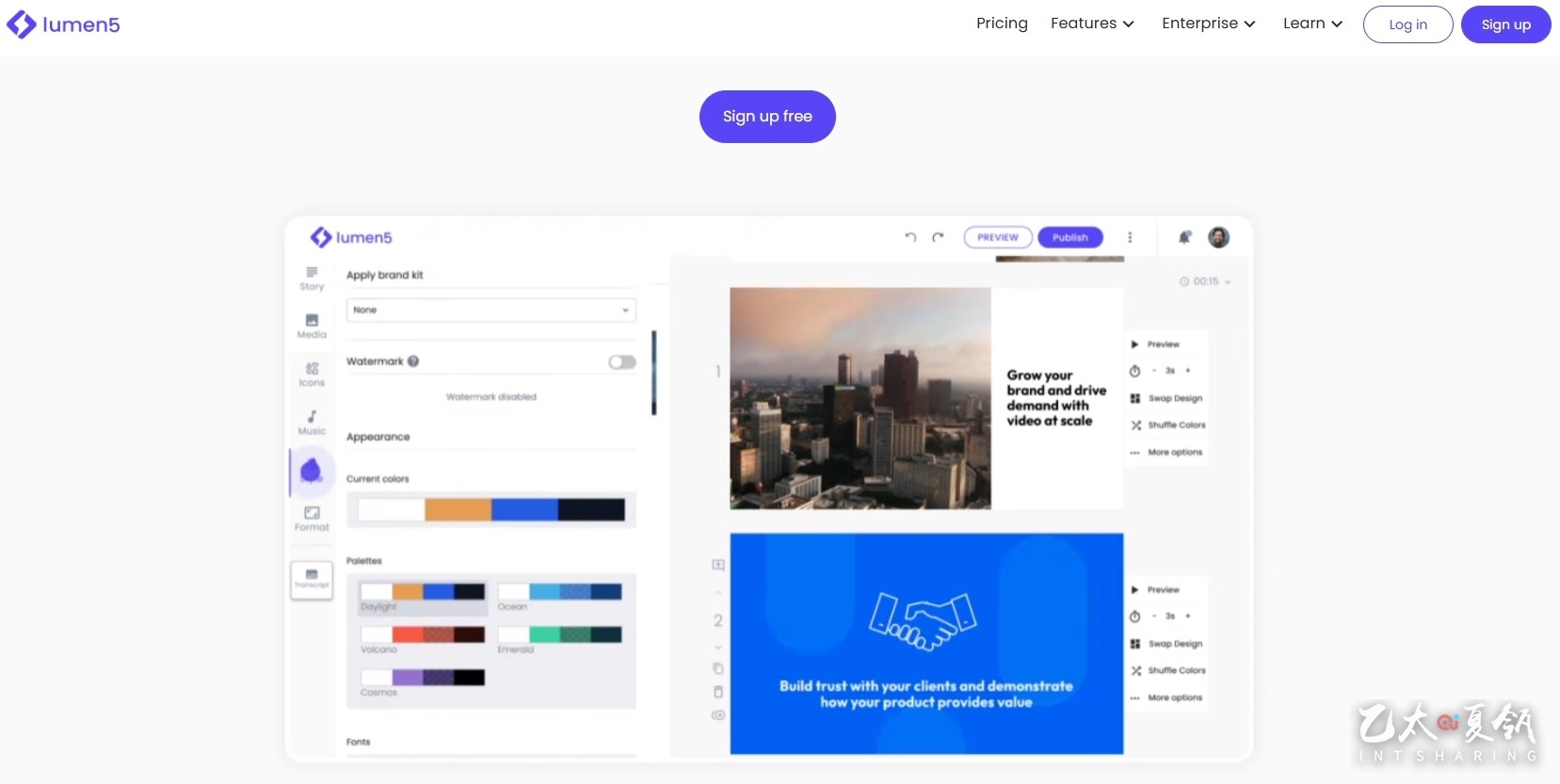Open the three-dot menu beside Publish
1560x784 pixels.
pos(1130,237)
